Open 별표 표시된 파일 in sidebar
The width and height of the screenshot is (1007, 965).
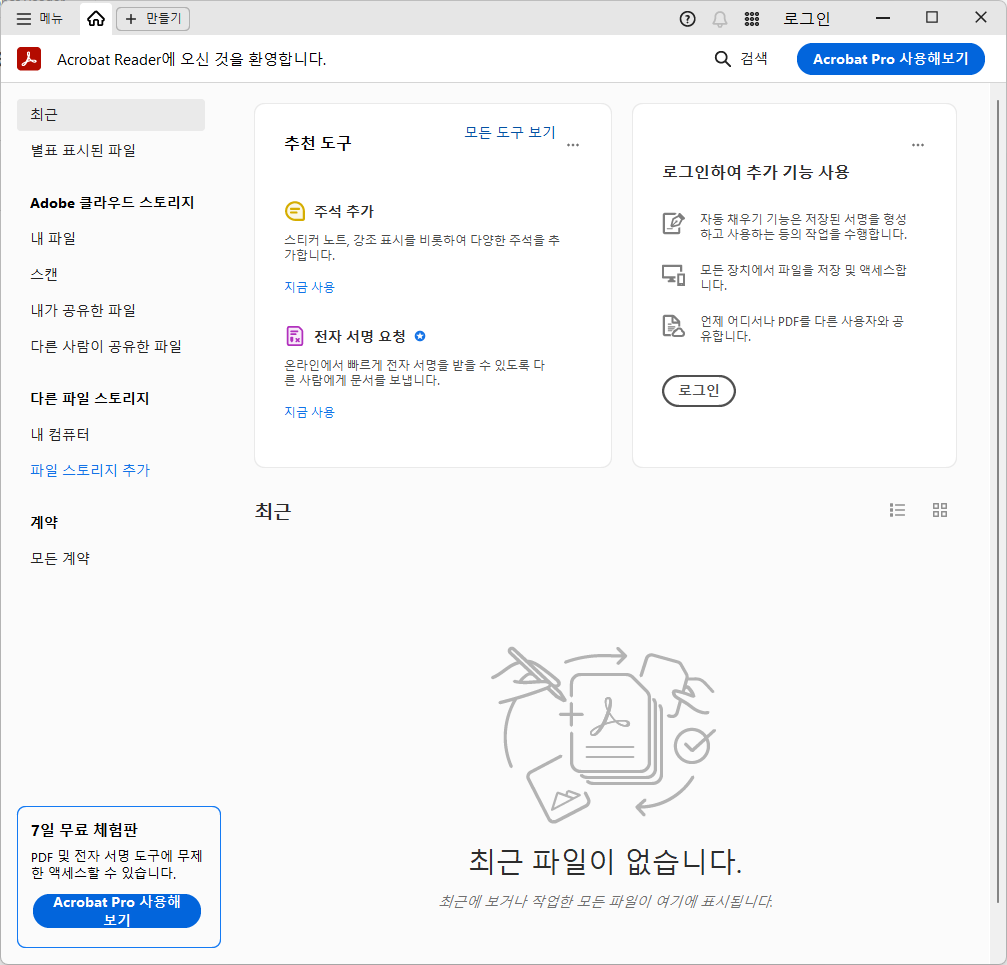(83, 150)
